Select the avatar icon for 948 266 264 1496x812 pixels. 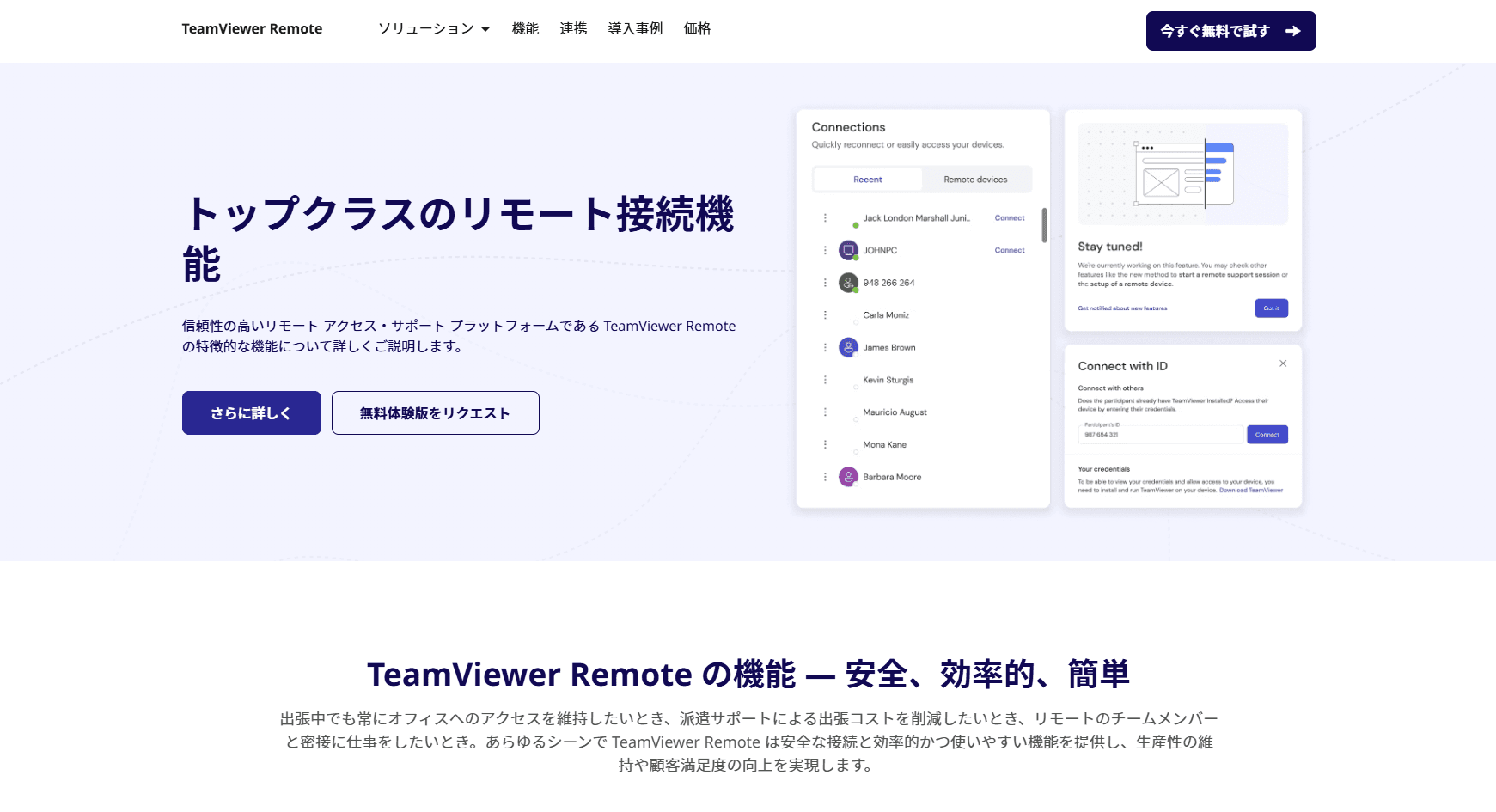[x=848, y=283]
